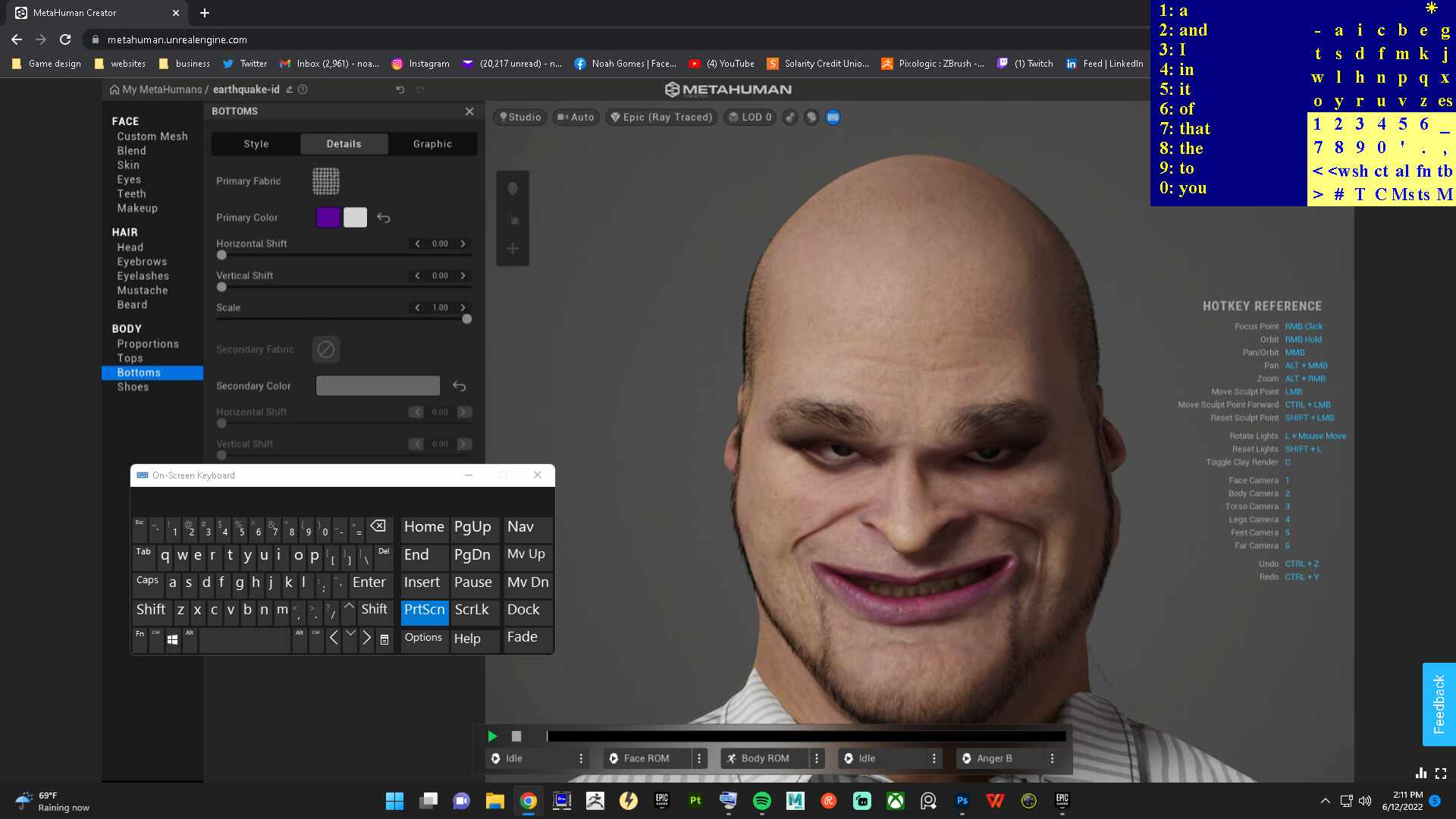Screen dimensions: 1456x819
Task: Enter fullscreen mode
Action: (x=1441, y=773)
